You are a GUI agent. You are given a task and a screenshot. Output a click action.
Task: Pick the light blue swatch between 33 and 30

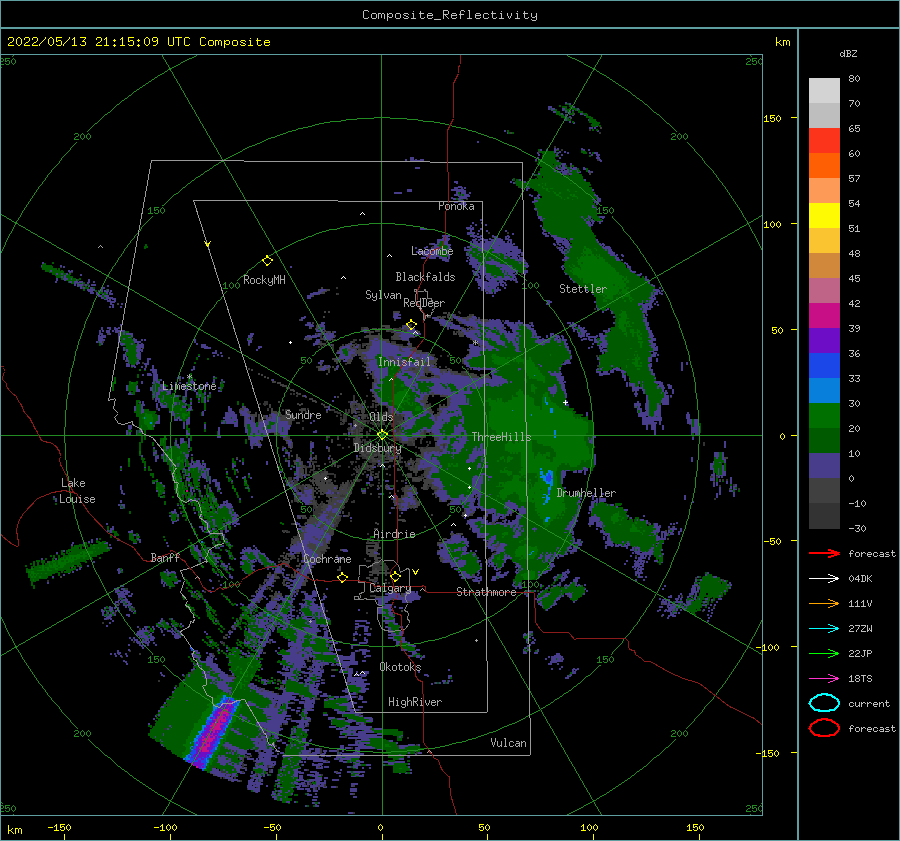coord(824,390)
